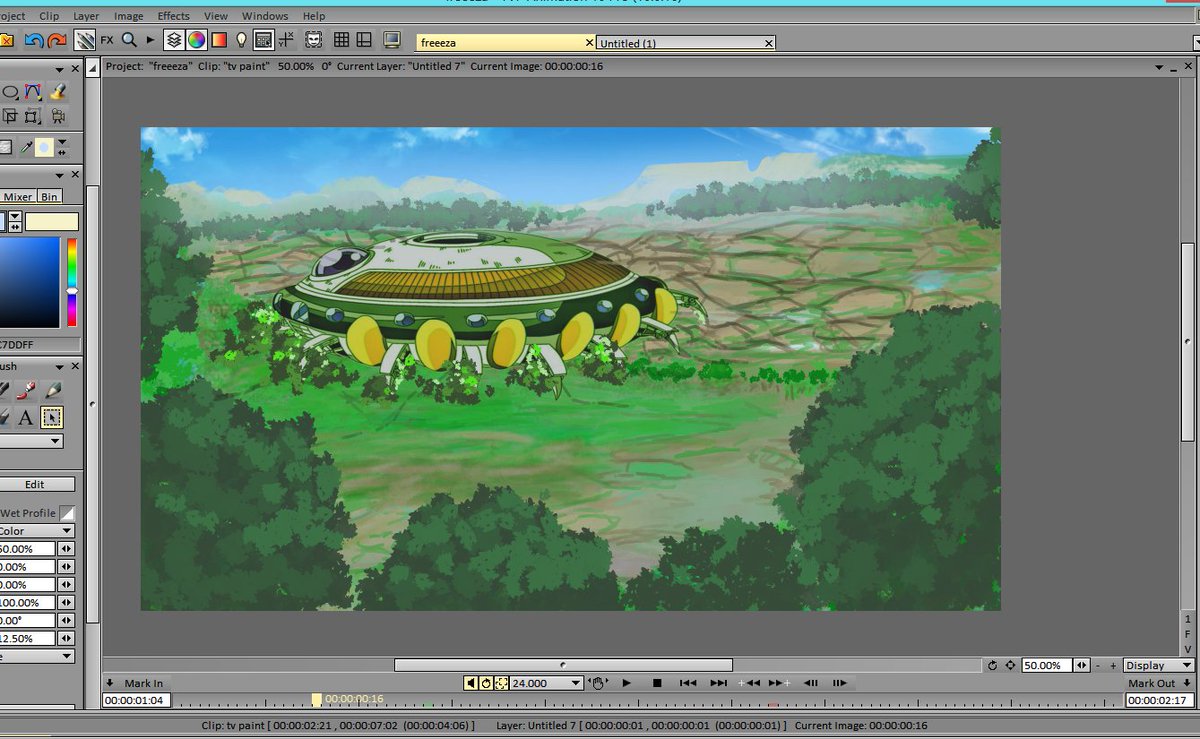Image resolution: width=1200 pixels, height=739 pixels.
Task: Toggle loop playback button
Action: [486, 683]
